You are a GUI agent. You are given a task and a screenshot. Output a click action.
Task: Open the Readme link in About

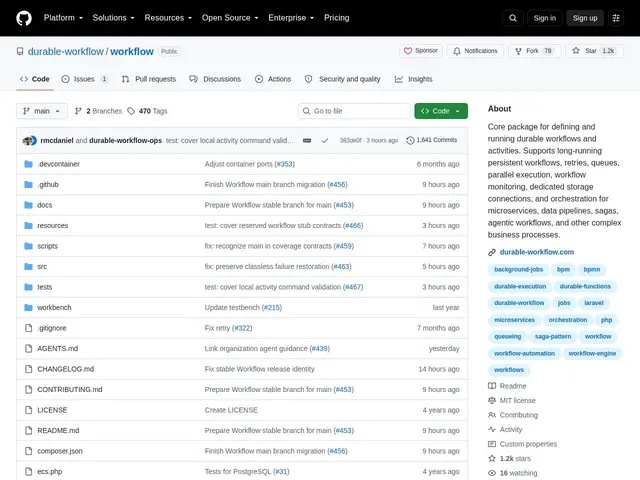coord(507,386)
